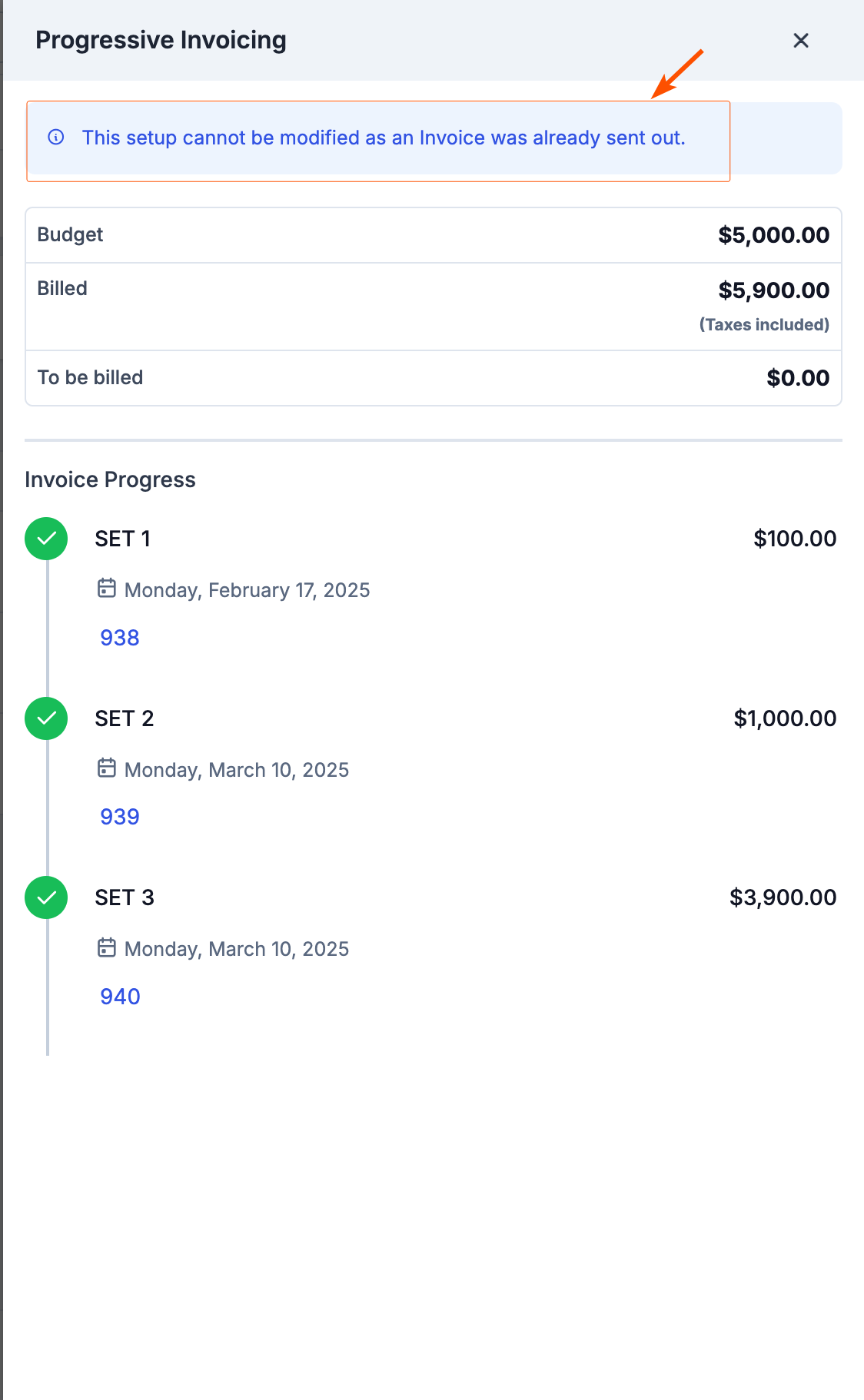Click the $5,900.00 Billed amount
The image size is (864, 1400).
(x=773, y=290)
